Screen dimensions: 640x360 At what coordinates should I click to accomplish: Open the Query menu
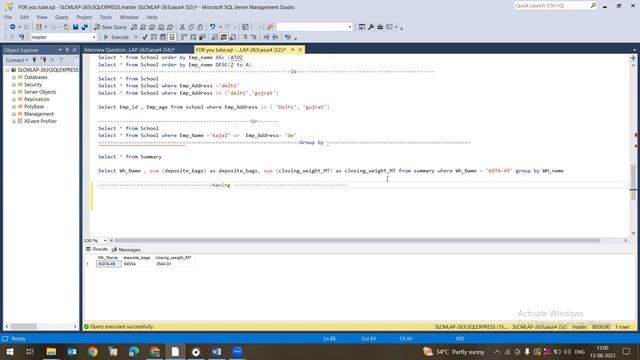pyautogui.click(x=62, y=17)
